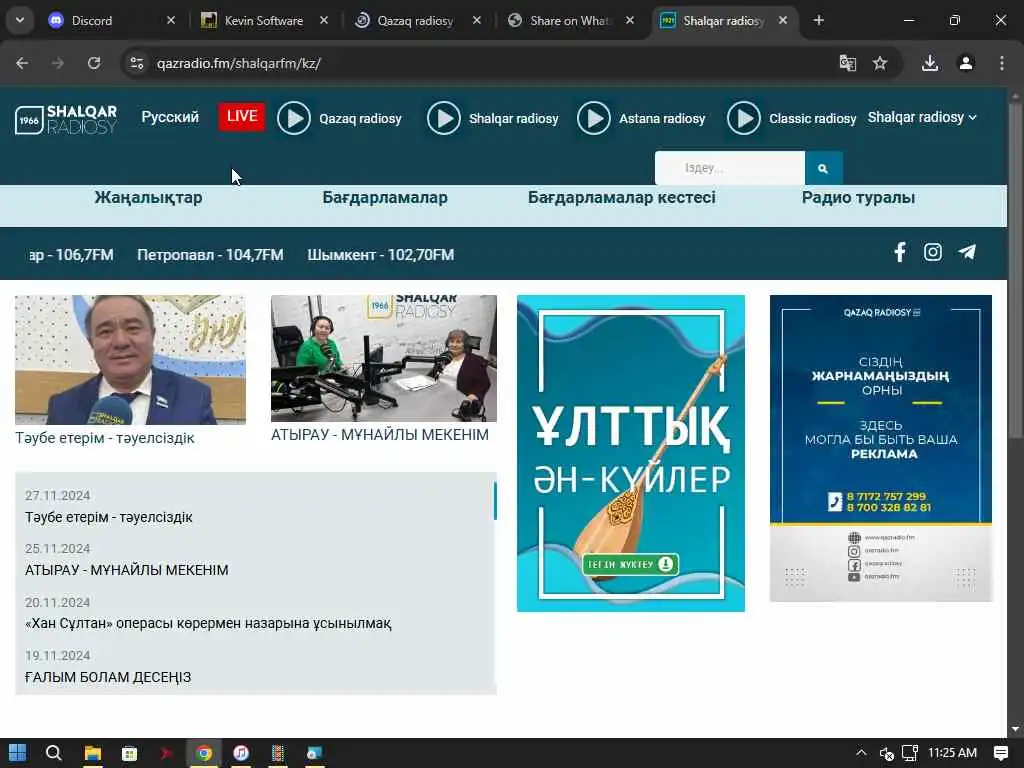Click the Shalqar Radiosy 1966 logo
1024x768 pixels.
(x=66, y=120)
